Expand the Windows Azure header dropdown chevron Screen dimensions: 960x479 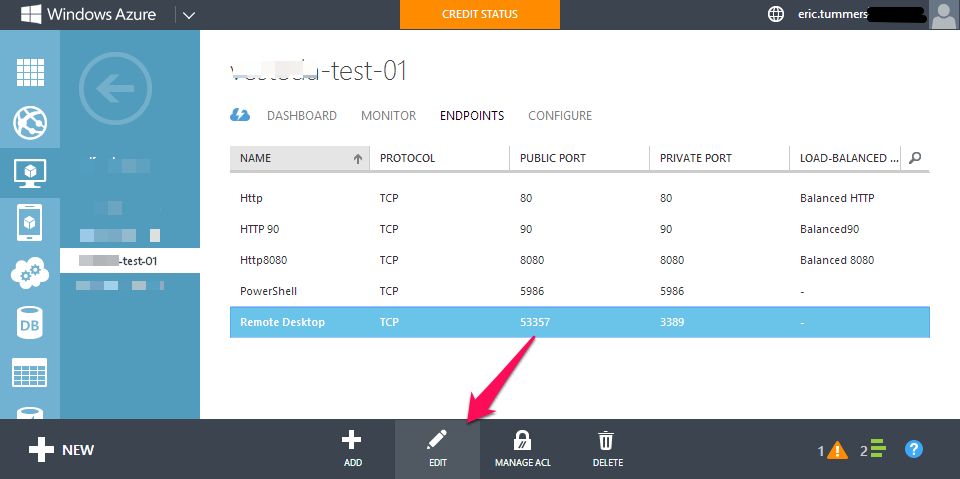[x=190, y=15]
